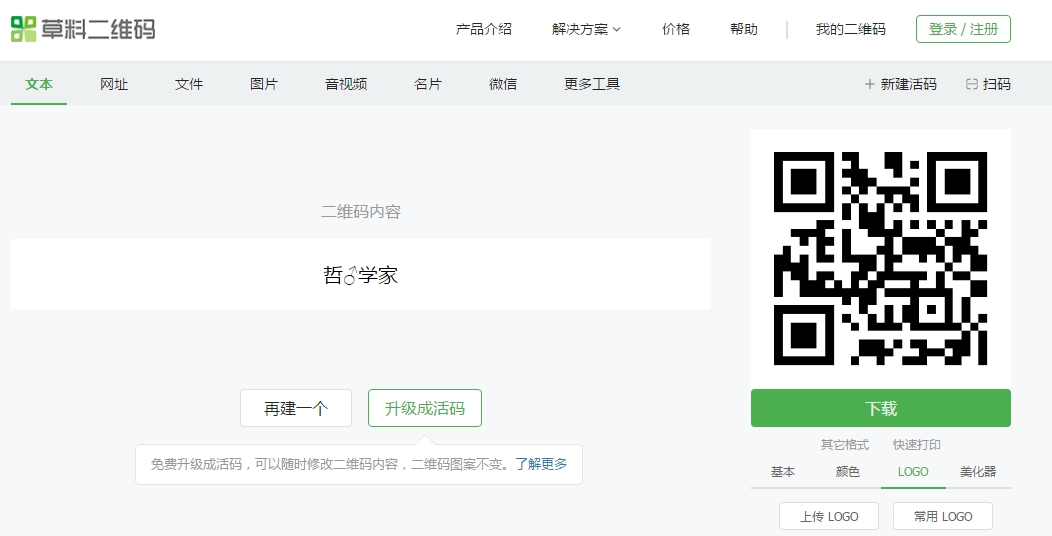
Task: Click the 登录 / 注册 button
Action: [x=963, y=29]
